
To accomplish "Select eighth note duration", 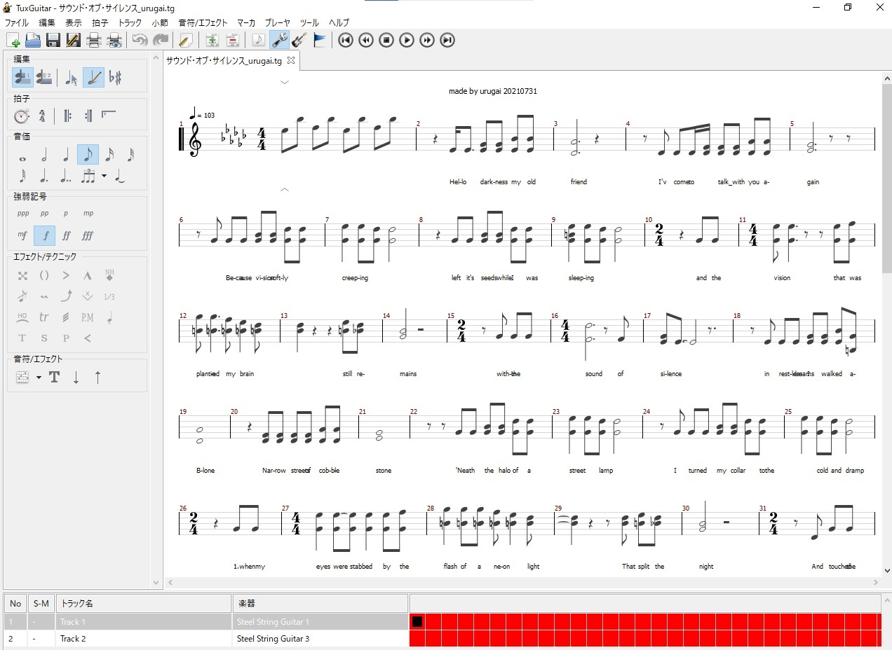I will 88,154.
